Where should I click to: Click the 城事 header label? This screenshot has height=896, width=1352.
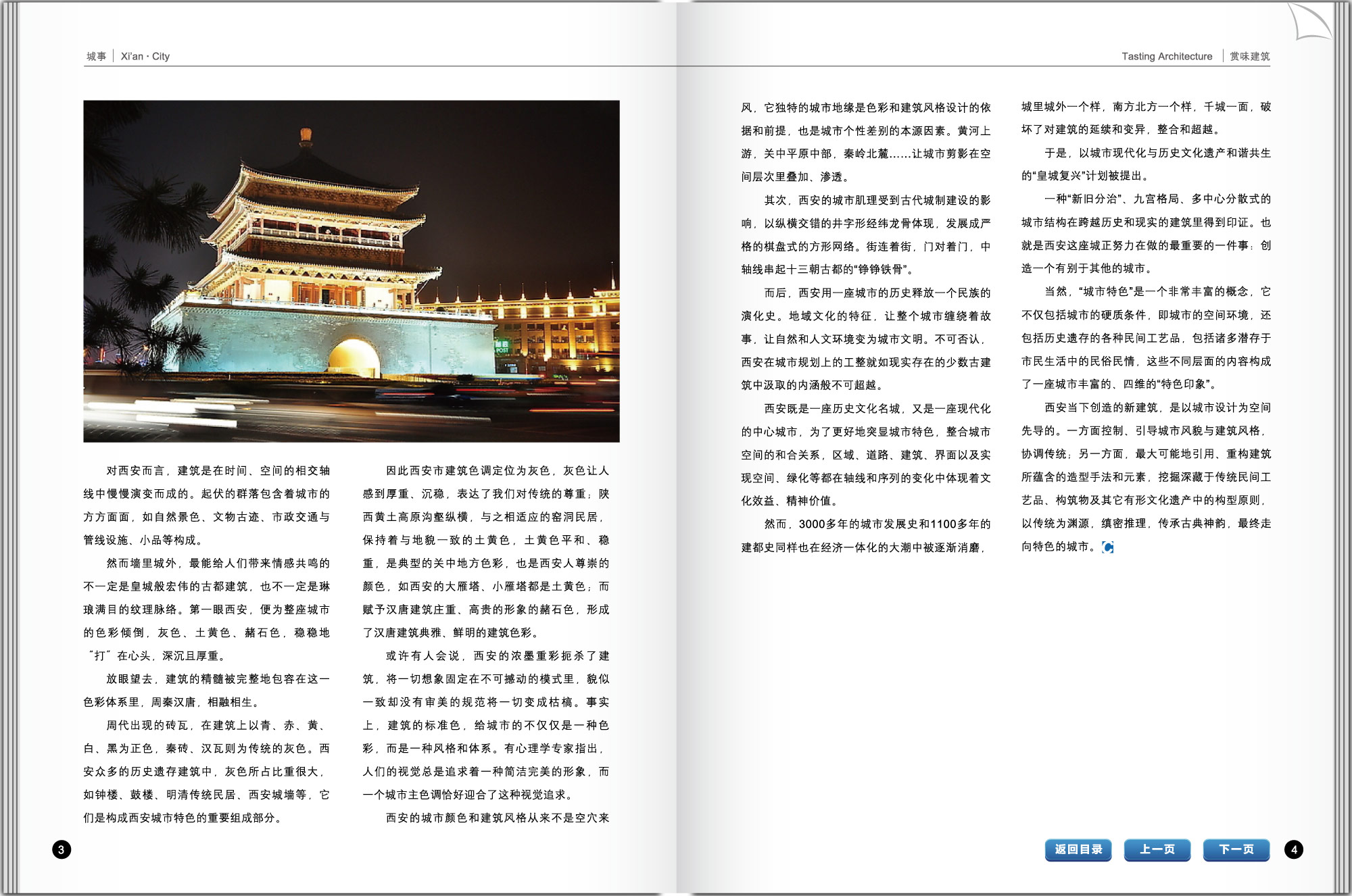(96, 56)
